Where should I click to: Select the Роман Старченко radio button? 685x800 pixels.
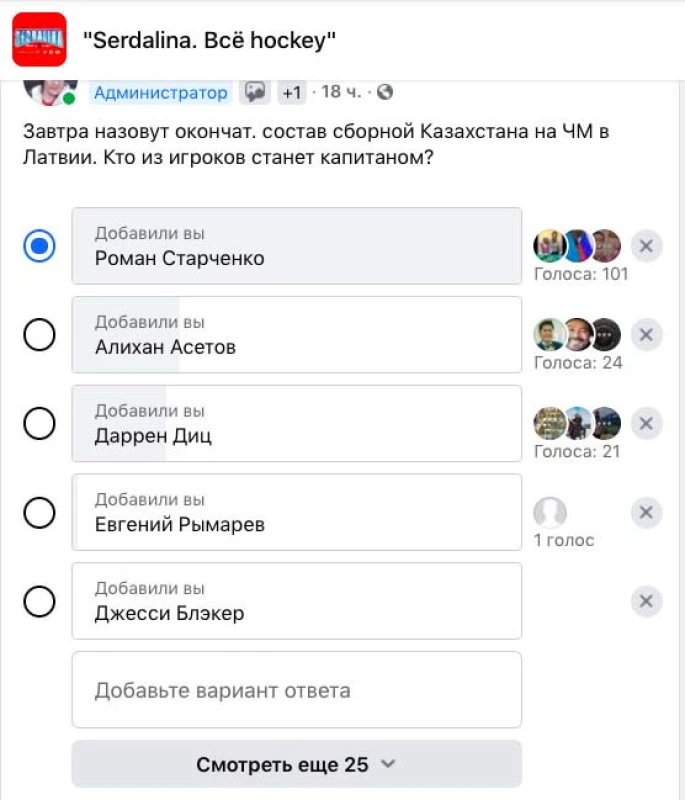[x=39, y=246]
